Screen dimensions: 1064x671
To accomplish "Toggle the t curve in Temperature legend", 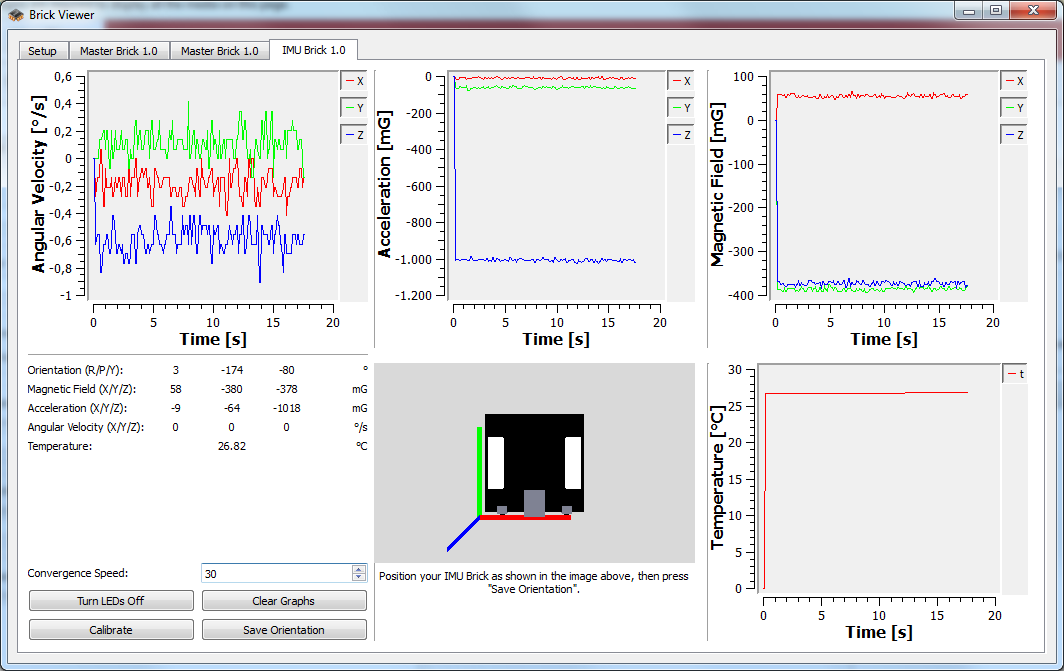I will coord(1015,374).
